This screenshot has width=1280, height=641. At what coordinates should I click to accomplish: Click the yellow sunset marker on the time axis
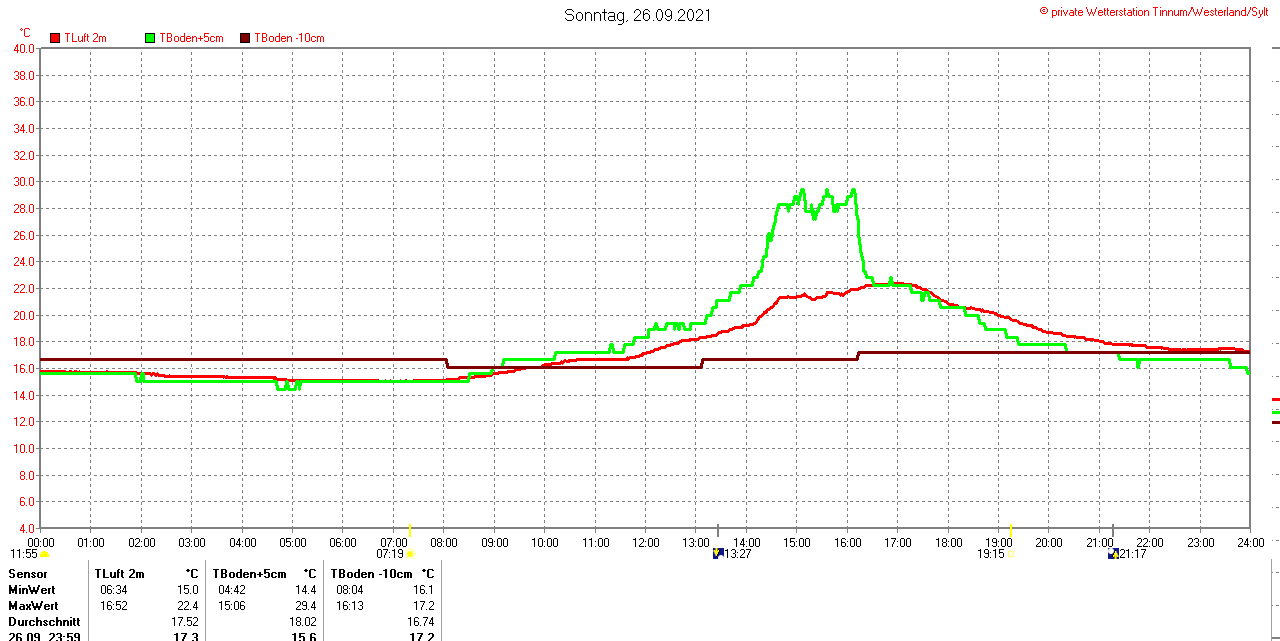point(1011,529)
